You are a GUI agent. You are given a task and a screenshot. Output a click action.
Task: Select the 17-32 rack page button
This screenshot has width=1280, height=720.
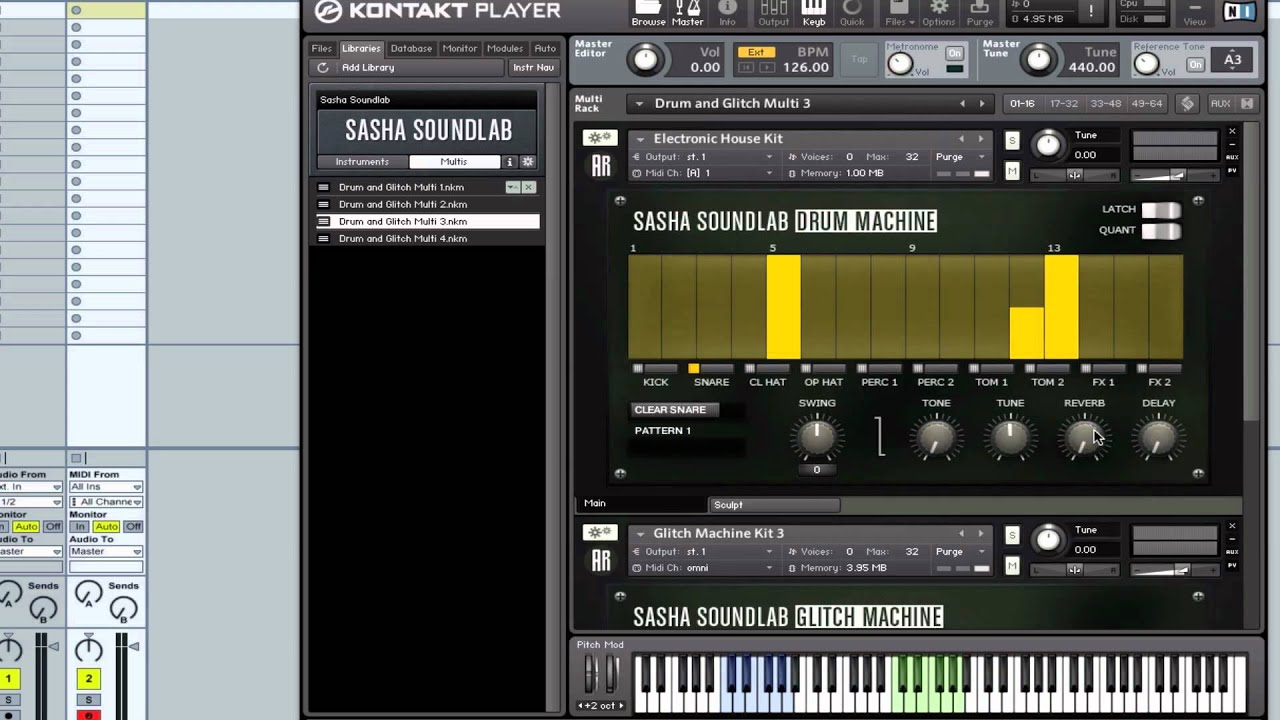(x=1064, y=104)
